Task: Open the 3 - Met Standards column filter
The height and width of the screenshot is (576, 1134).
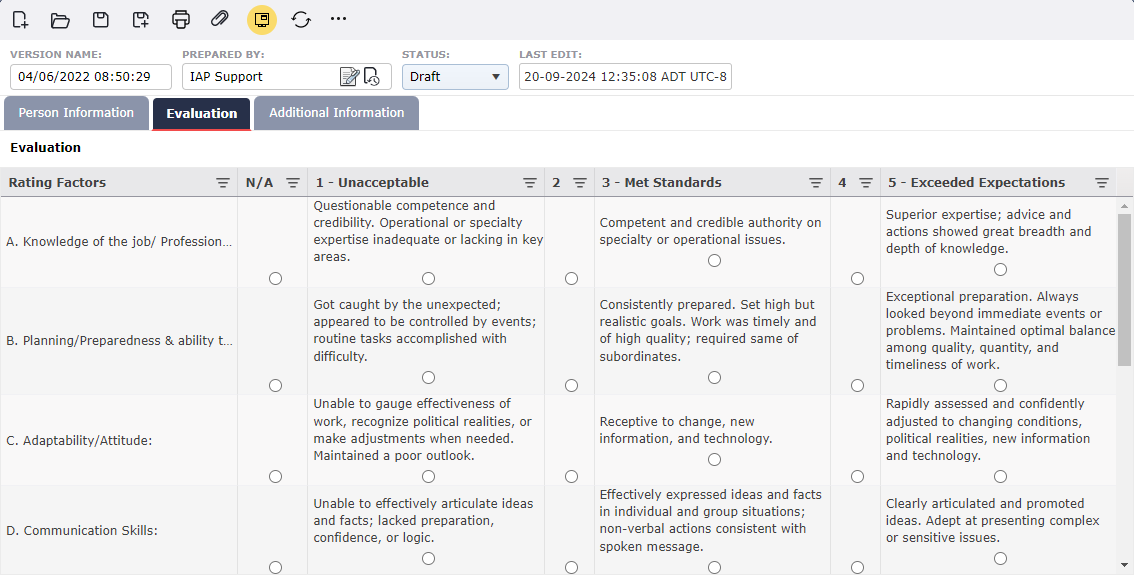Action: point(816,183)
